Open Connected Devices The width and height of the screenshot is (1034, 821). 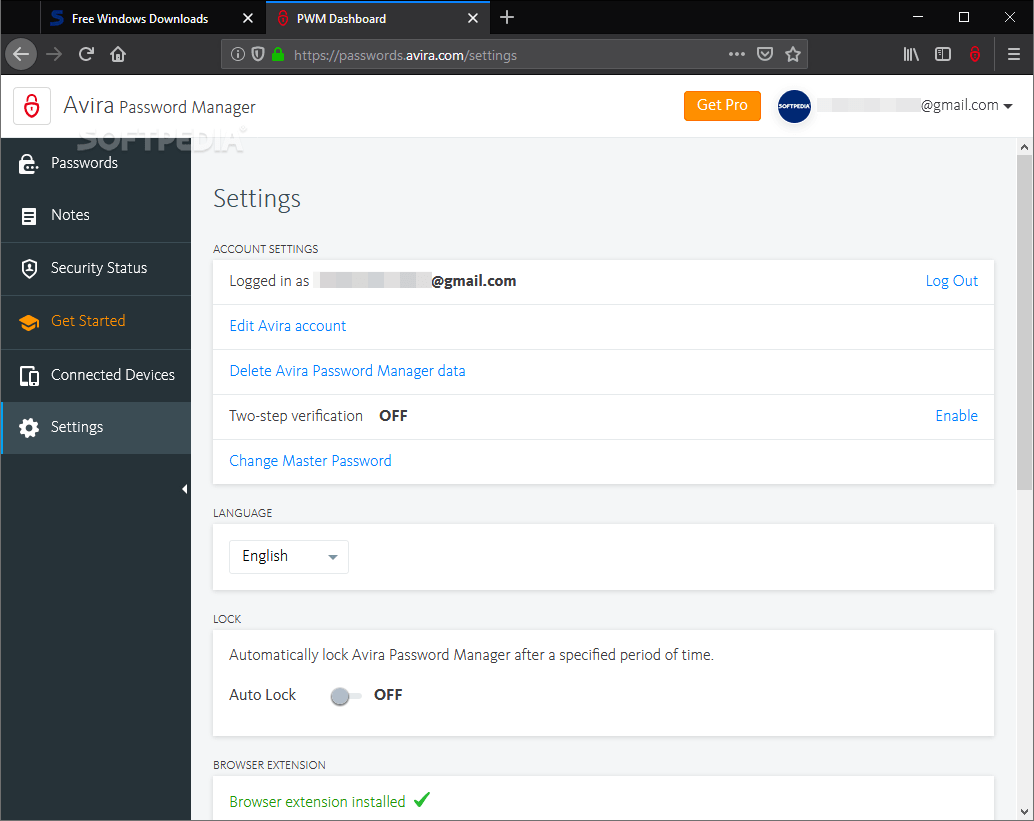pyautogui.click(x=112, y=374)
